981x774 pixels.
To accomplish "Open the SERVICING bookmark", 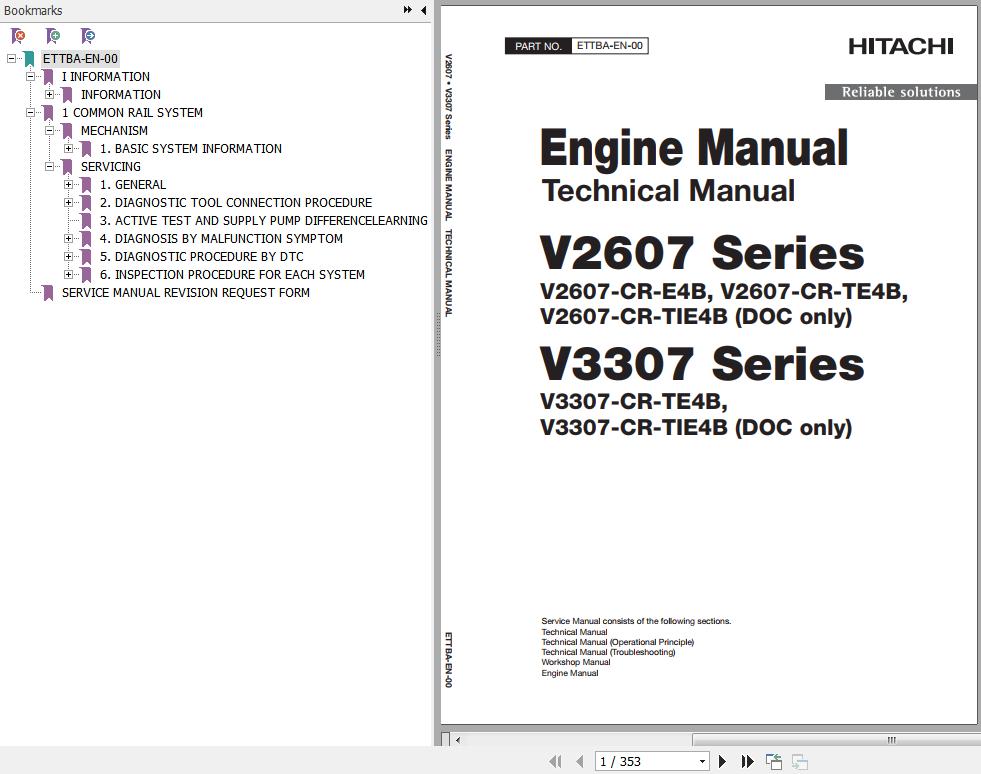I will point(111,166).
